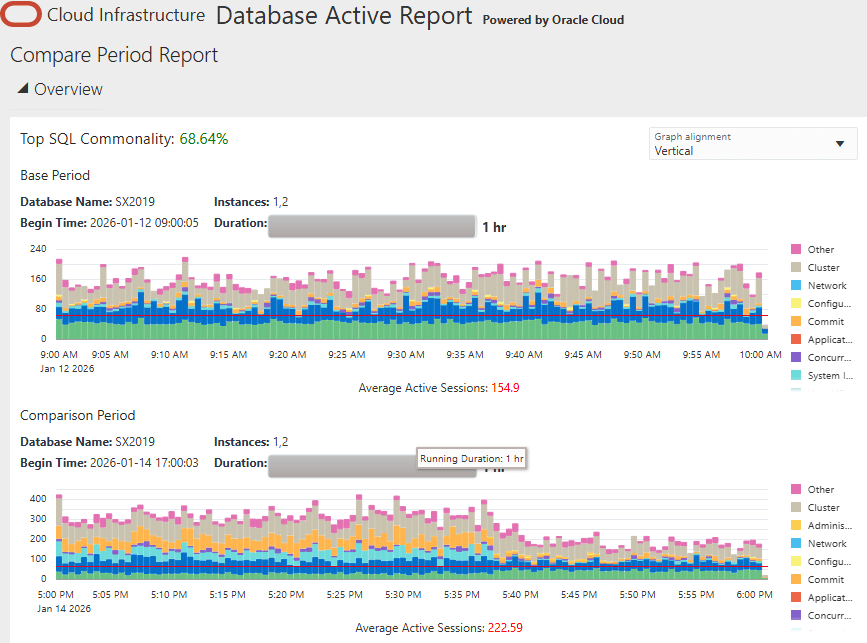Click the Running Duration tooltip
The image size is (867, 643).
tap(471, 458)
